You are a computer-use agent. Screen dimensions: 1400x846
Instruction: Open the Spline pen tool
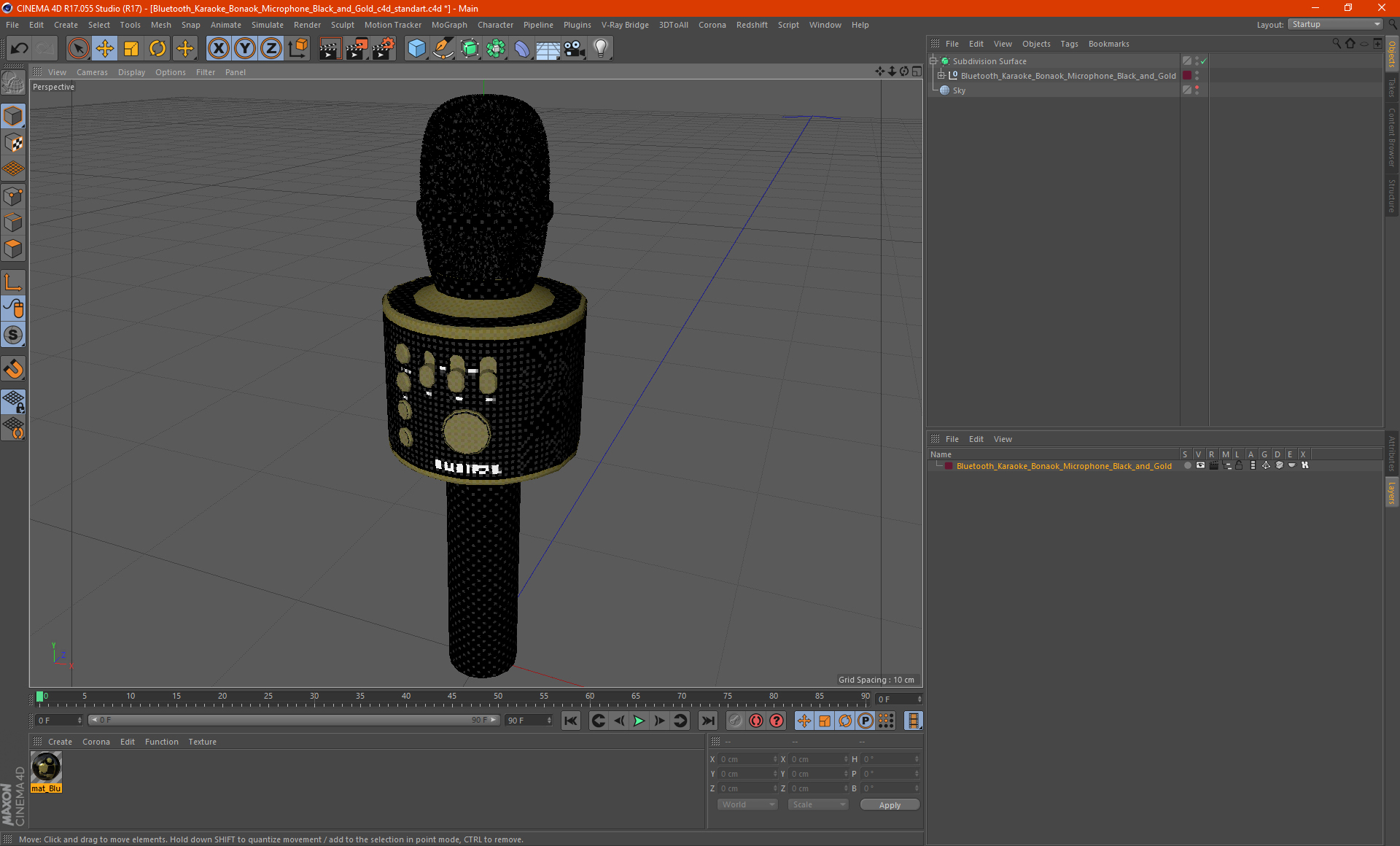pyautogui.click(x=443, y=48)
